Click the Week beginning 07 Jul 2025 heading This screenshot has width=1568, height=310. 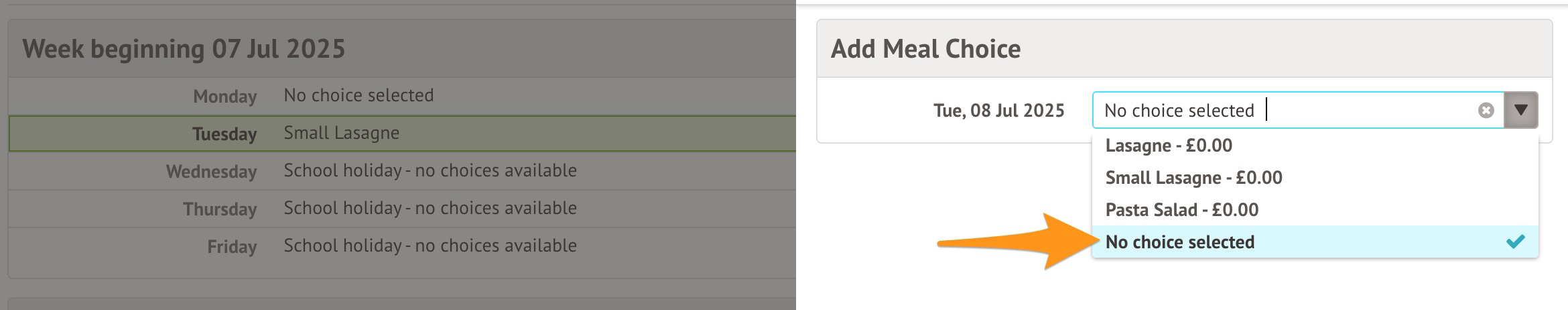pyautogui.click(x=184, y=49)
